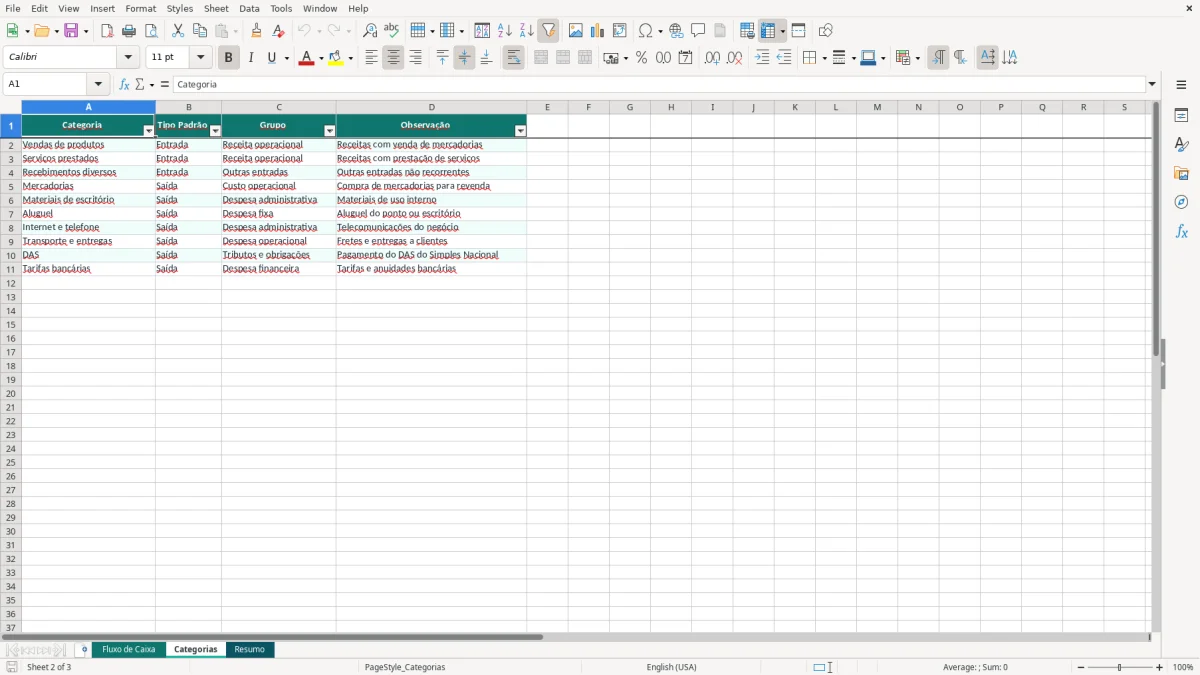
Task: Open the Format menu
Action: coord(141,8)
